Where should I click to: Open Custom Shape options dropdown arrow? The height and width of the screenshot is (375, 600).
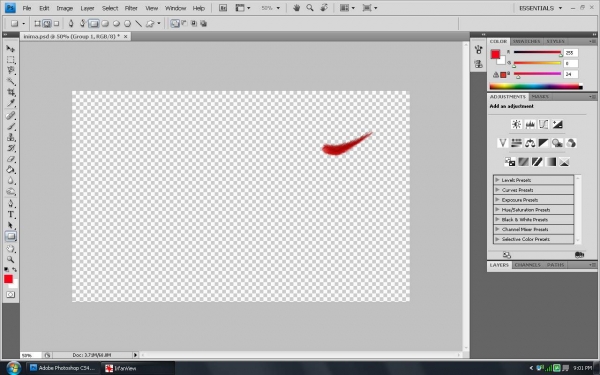[x=159, y=24]
